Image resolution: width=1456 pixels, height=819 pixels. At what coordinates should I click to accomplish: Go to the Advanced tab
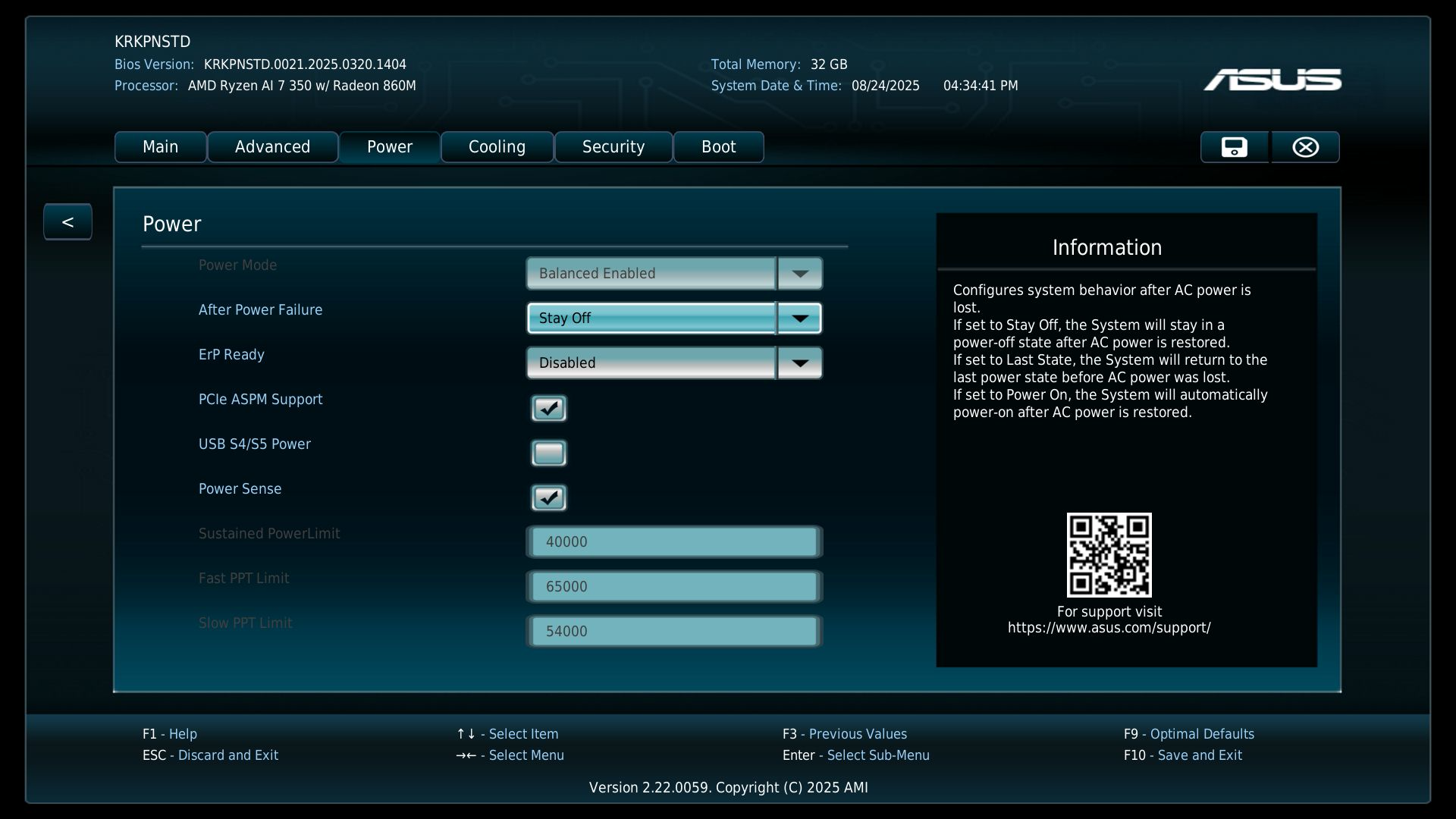(272, 147)
